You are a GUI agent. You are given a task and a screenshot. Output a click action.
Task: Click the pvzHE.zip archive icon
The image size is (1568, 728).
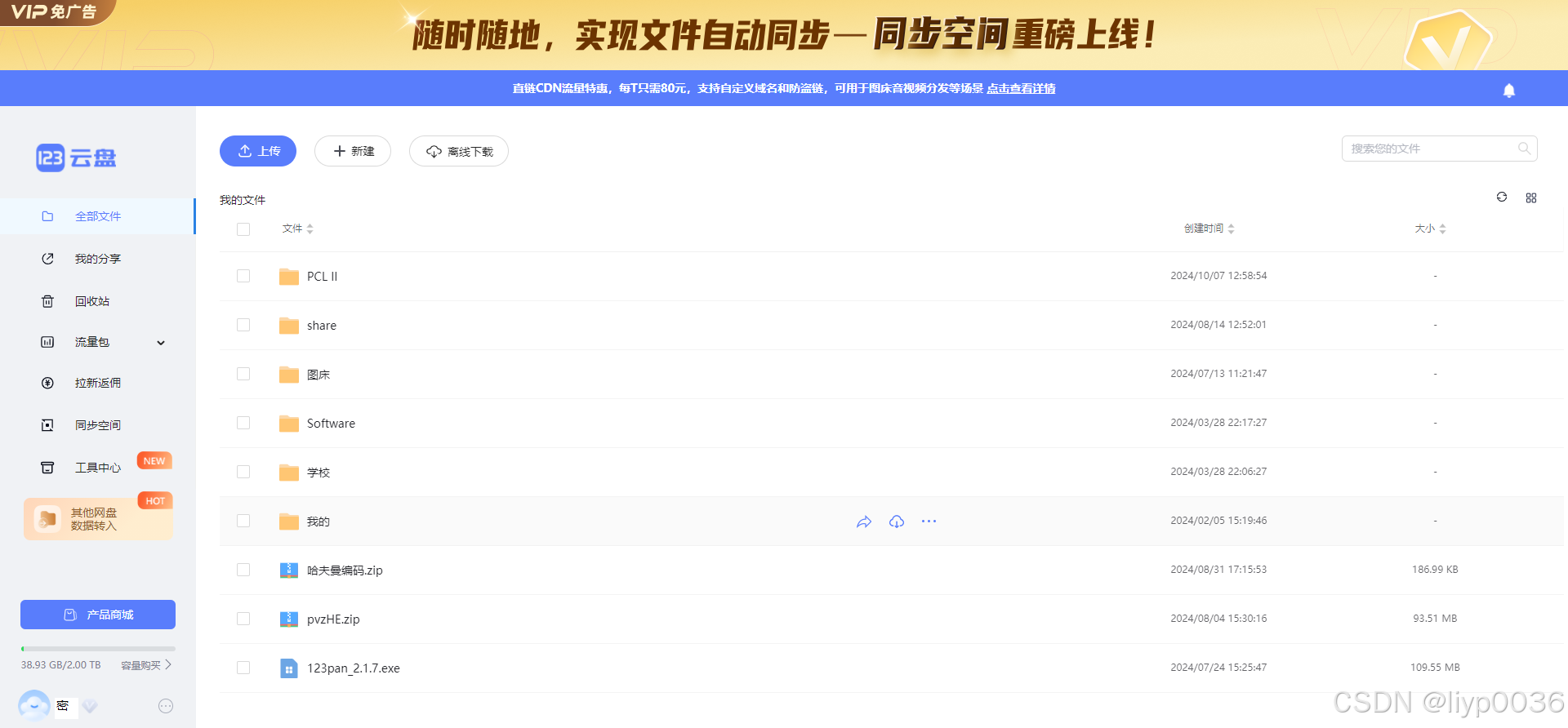(x=289, y=619)
